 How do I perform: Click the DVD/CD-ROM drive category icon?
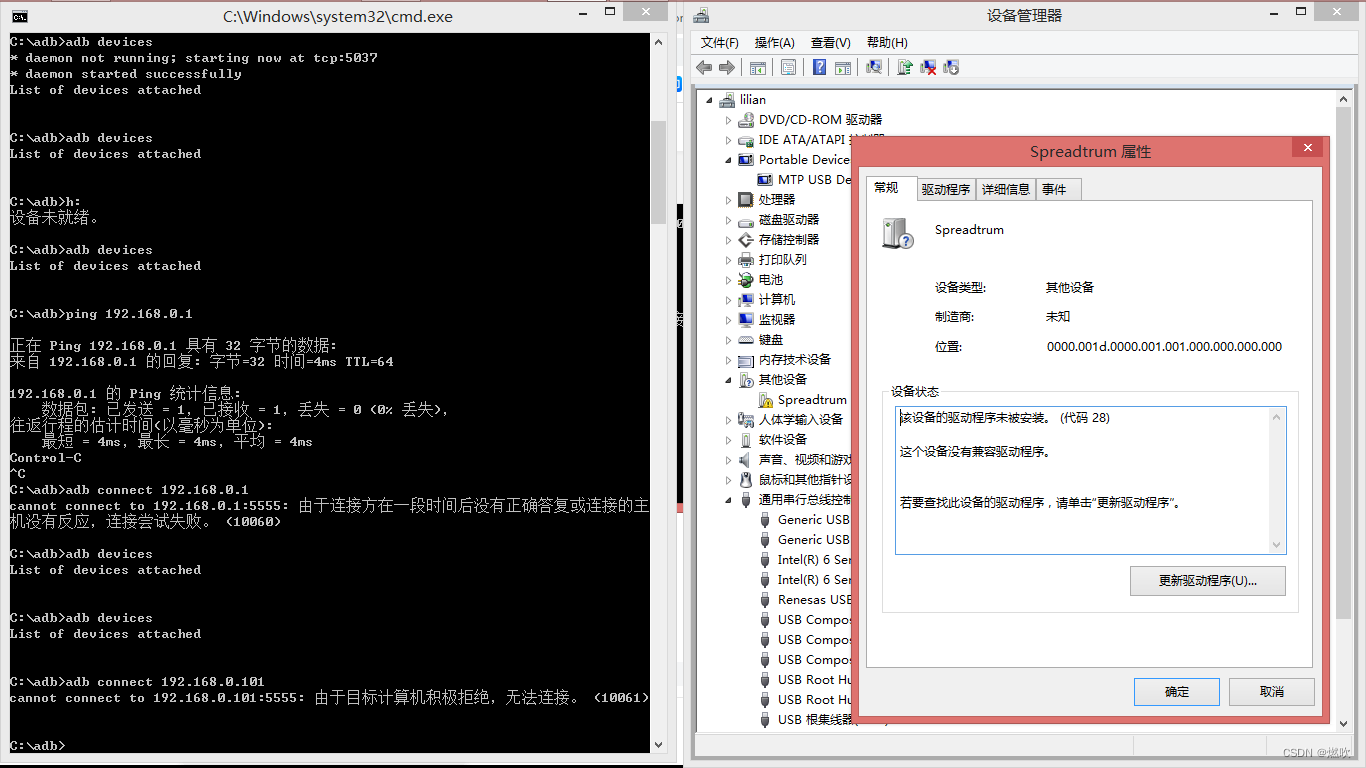(746, 120)
